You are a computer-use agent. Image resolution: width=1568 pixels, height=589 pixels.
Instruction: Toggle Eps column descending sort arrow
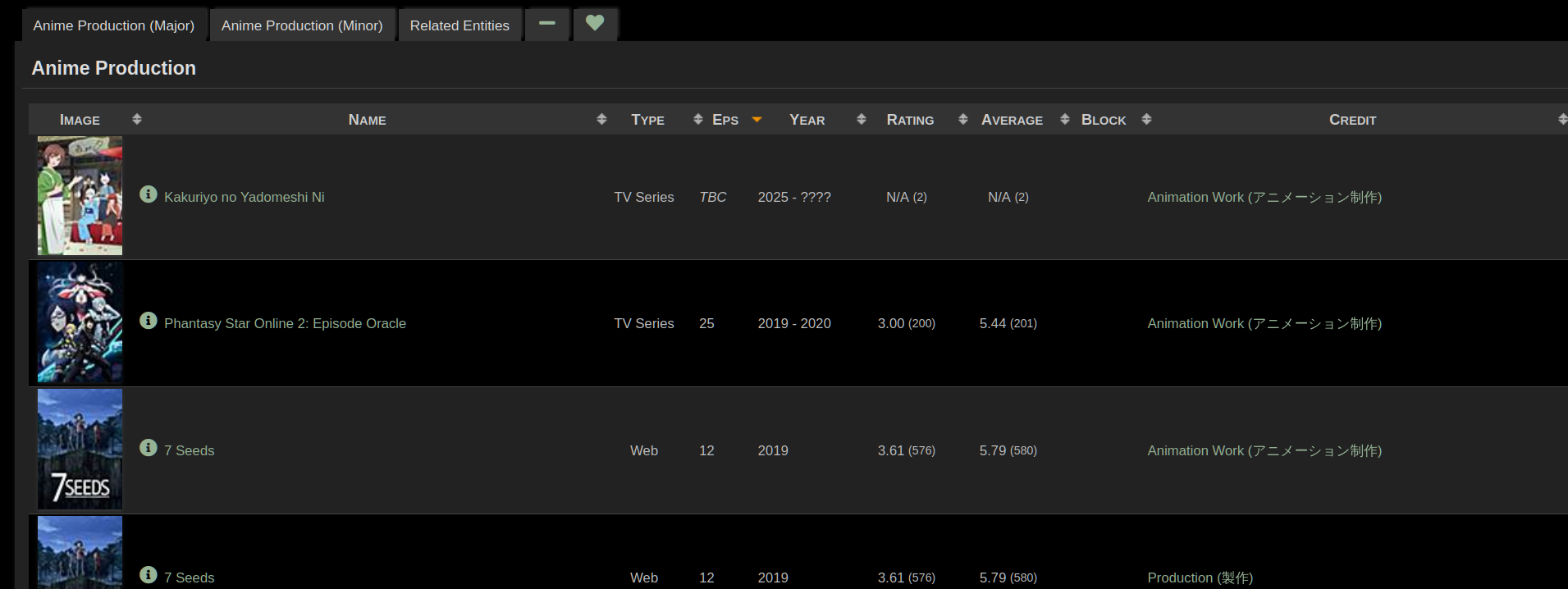757,121
